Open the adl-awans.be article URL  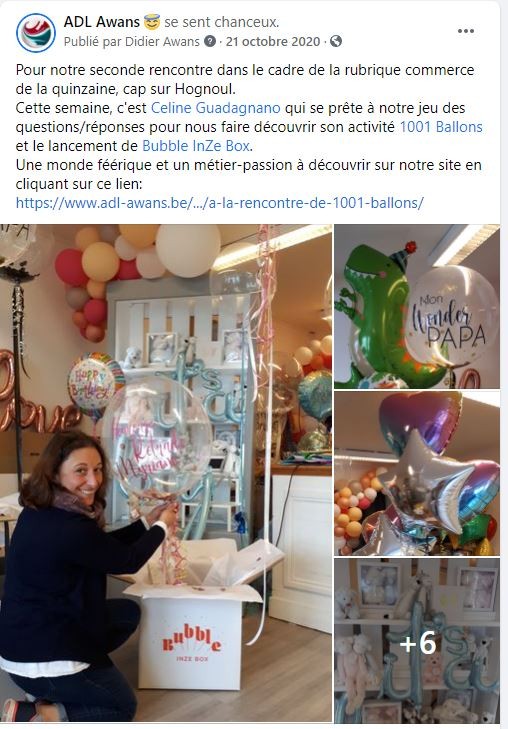[220, 203]
